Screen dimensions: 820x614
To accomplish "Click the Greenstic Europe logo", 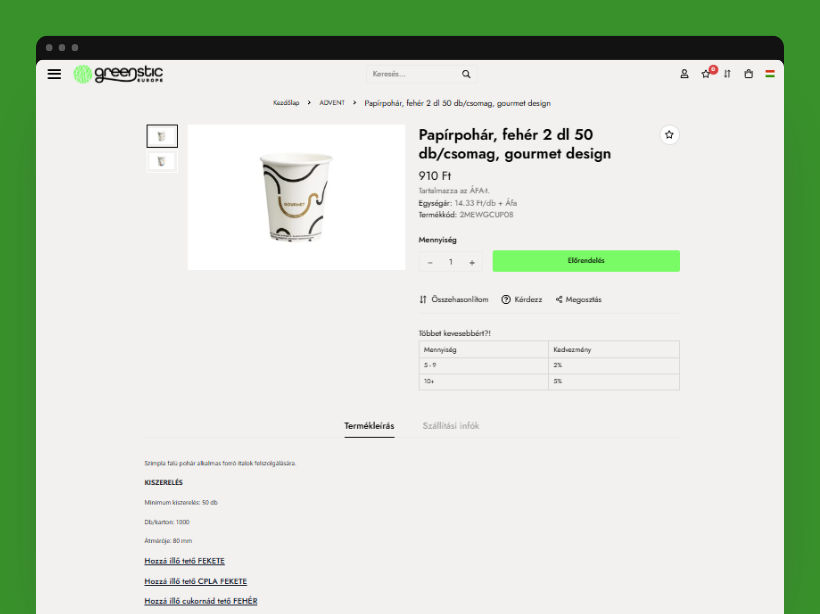I will click(119, 74).
